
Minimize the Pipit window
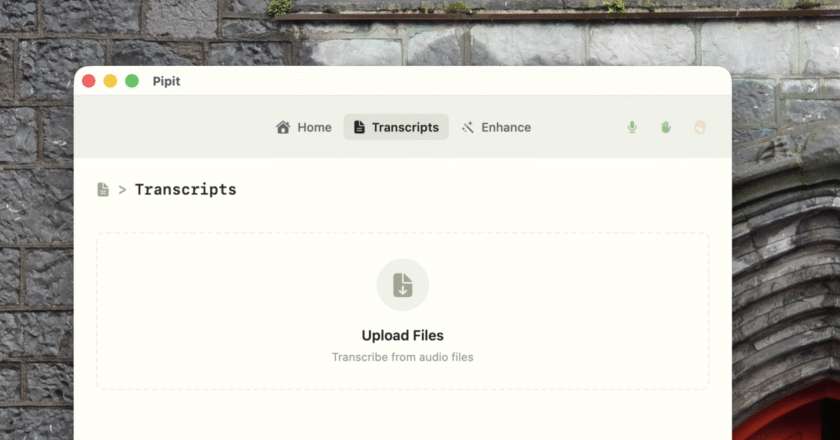point(110,81)
